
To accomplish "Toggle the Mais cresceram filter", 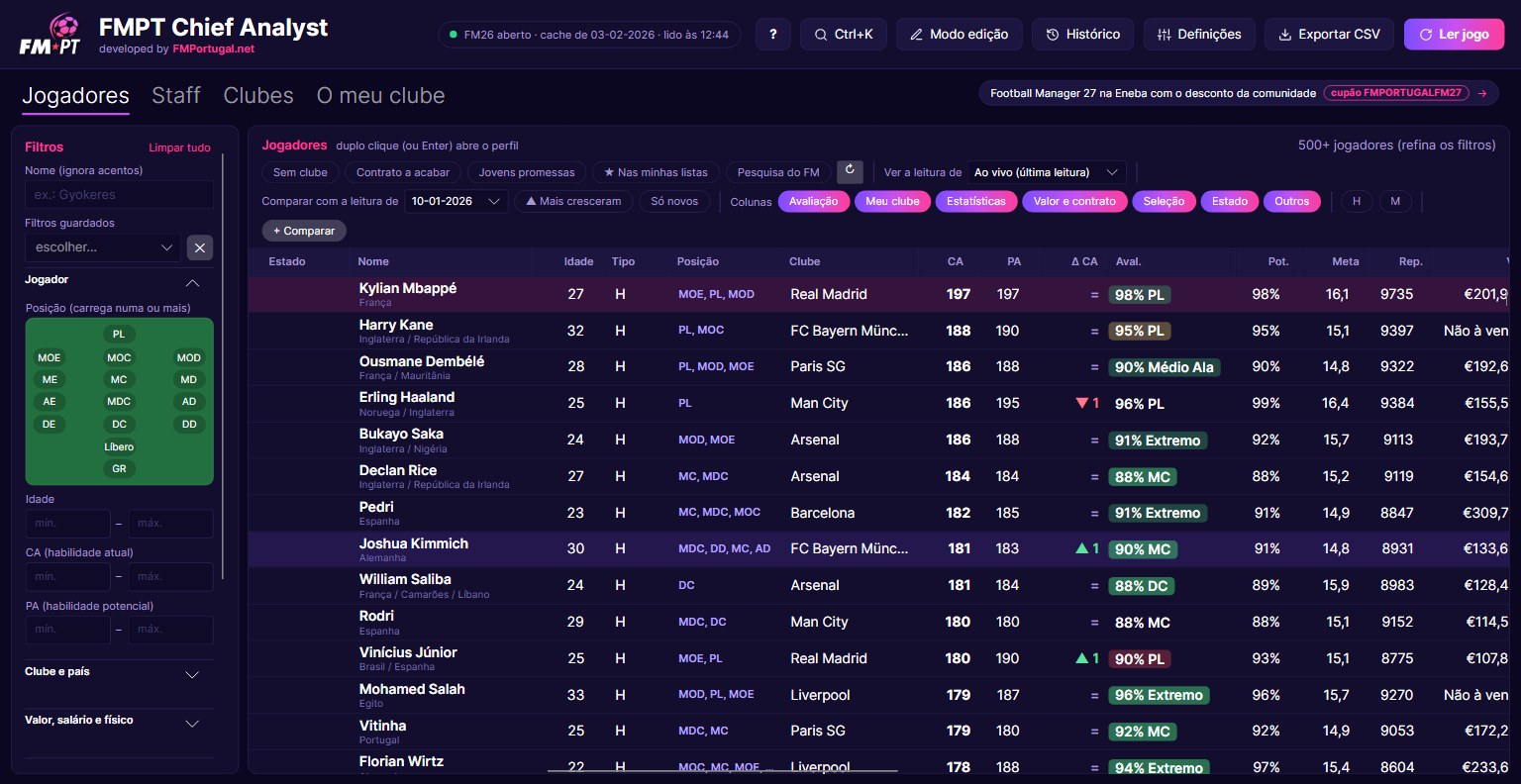I will (x=573, y=201).
